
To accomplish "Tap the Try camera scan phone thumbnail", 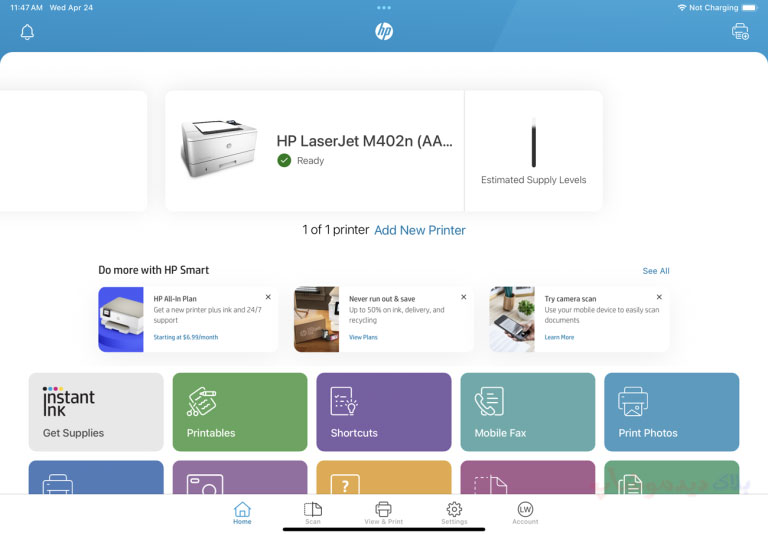I will point(512,319).
